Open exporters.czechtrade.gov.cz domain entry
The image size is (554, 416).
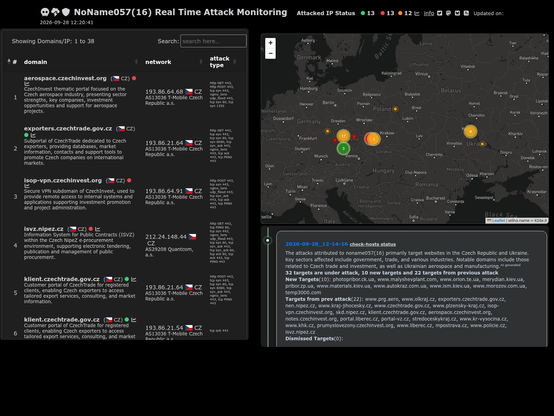68,128
